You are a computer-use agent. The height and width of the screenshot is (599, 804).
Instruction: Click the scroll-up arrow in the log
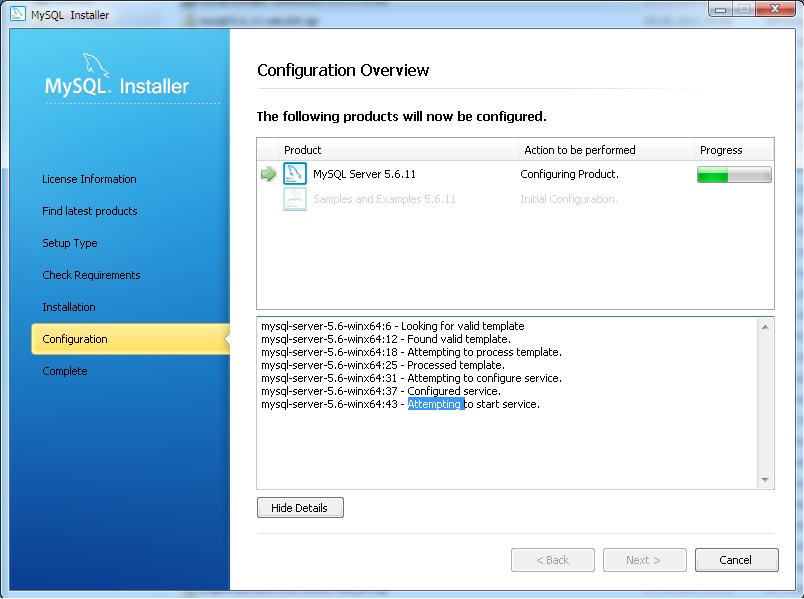point(765,327)
